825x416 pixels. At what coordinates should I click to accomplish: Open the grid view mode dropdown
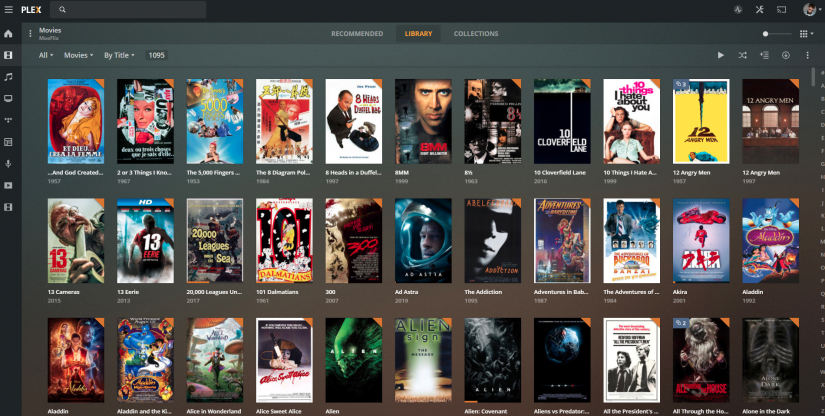(x=806, y=34)
